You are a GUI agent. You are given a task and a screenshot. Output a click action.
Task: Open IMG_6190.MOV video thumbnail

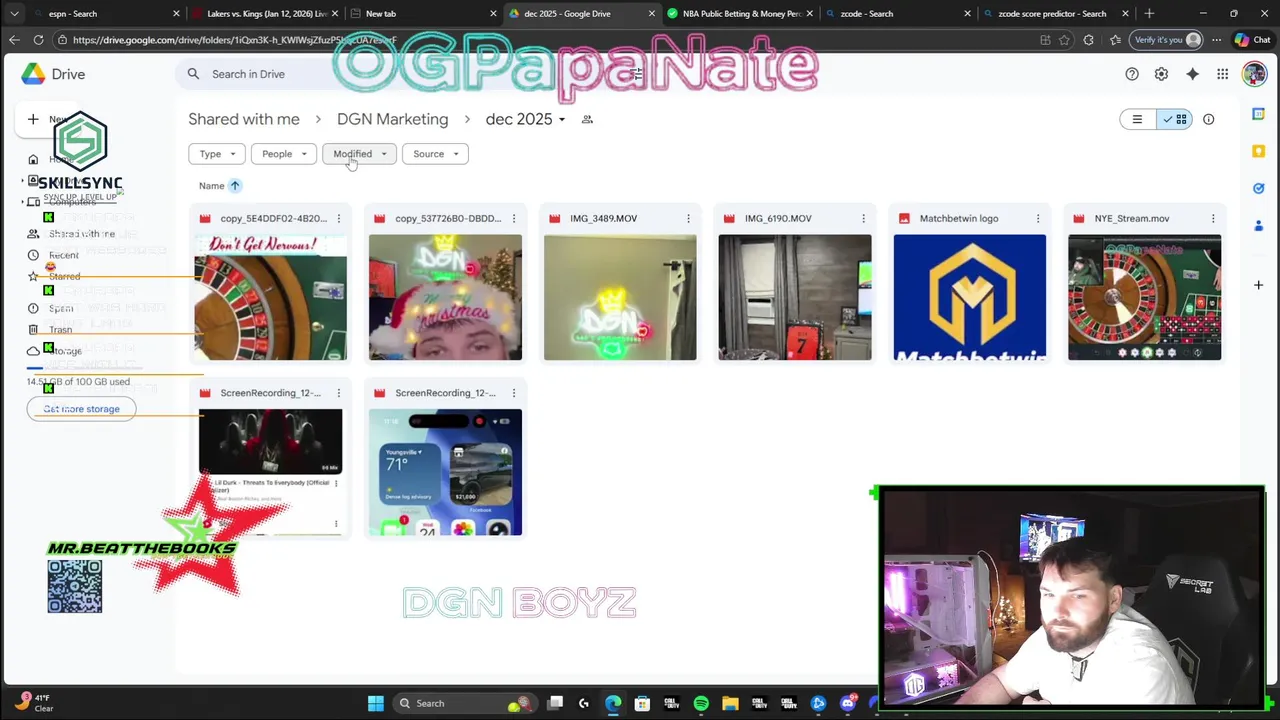point(794,297)
